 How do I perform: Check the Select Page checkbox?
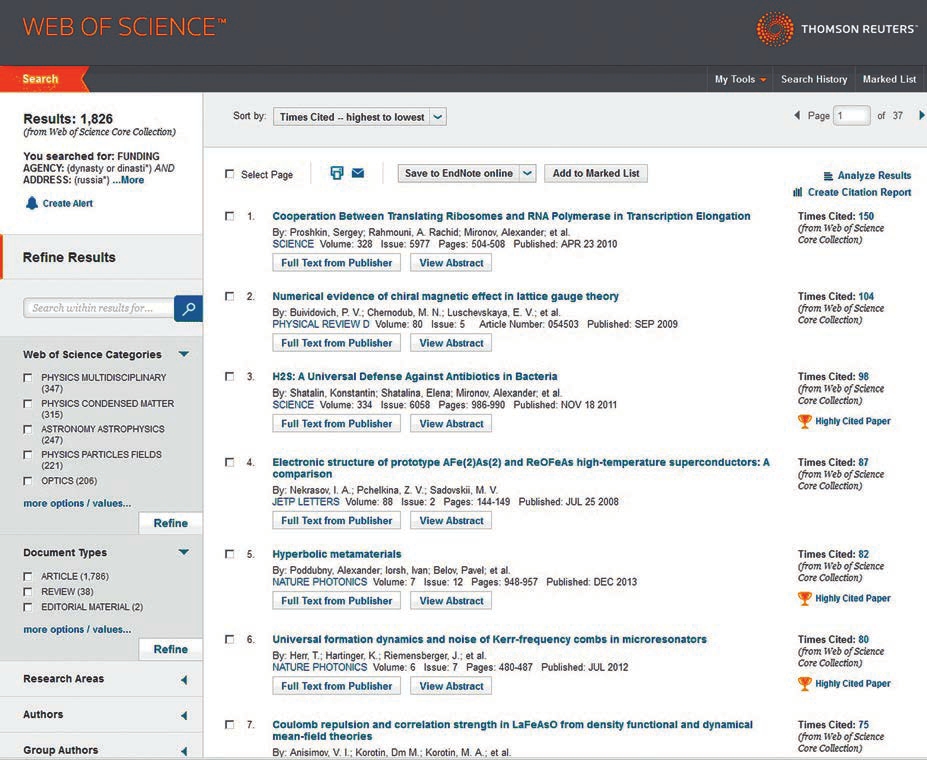coord(229,174)
